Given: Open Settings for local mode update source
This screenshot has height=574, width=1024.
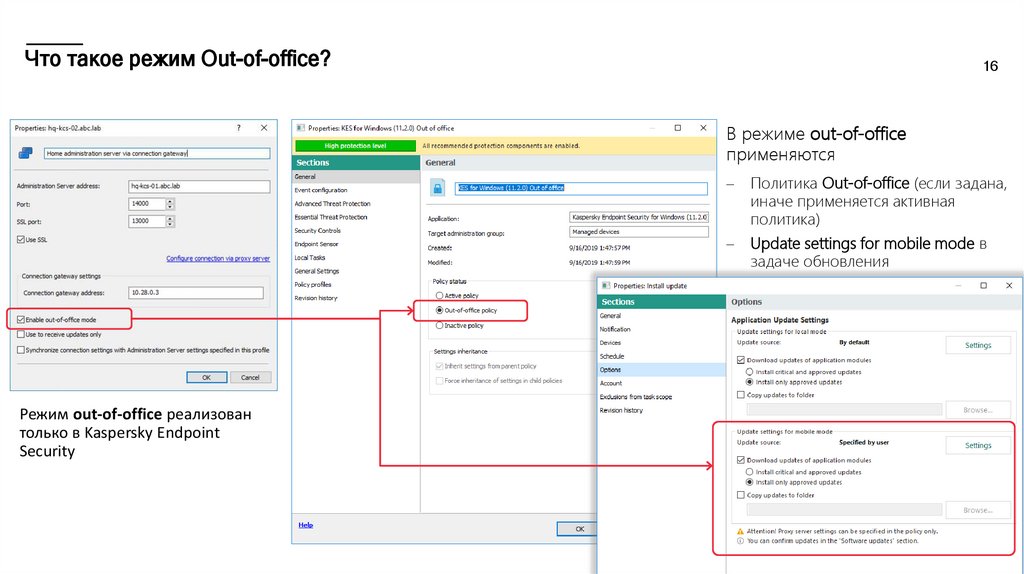Looking at the screenshot, I should coord(978,345).
